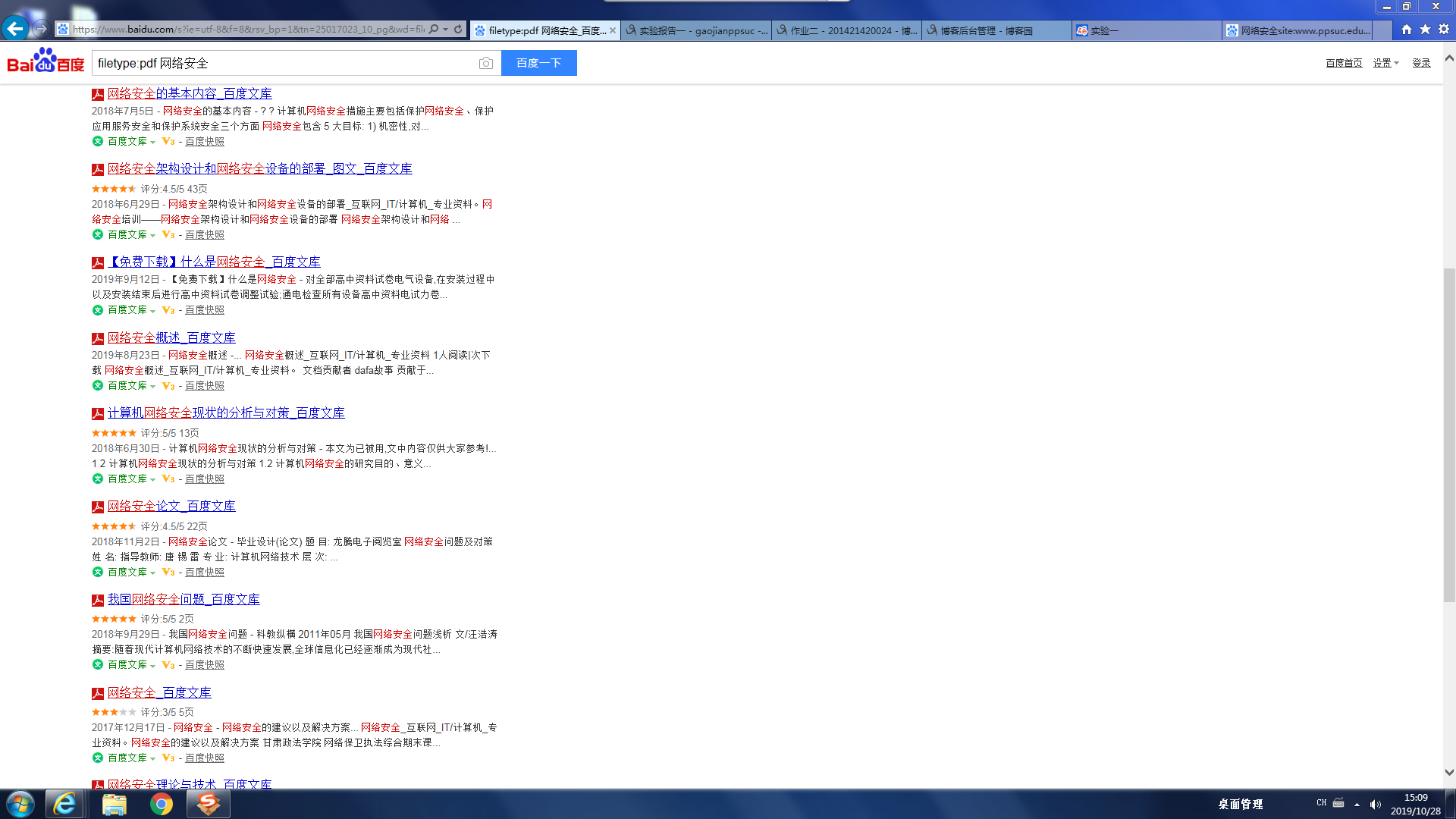This screenshot has width=1456, height=819.
Task: Open the Windows Start menu
Action: (x=20, y=804)
